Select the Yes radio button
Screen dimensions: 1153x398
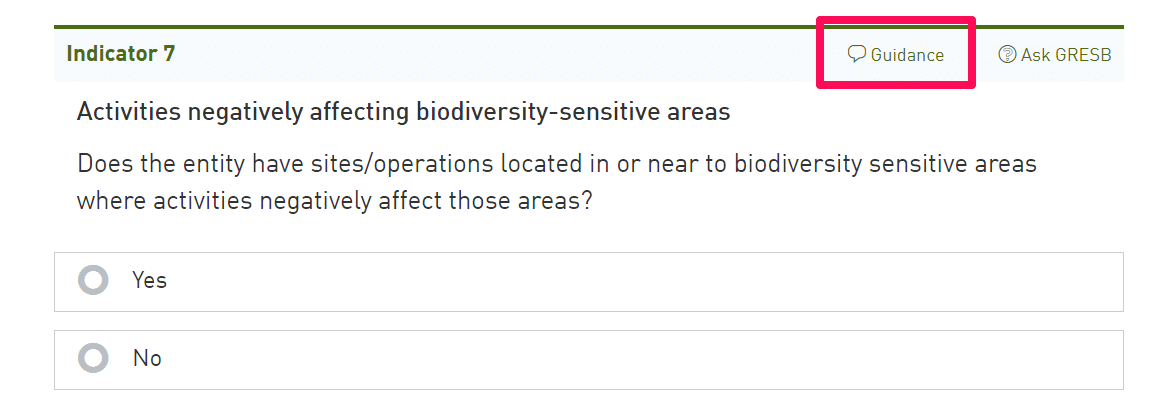93,280
